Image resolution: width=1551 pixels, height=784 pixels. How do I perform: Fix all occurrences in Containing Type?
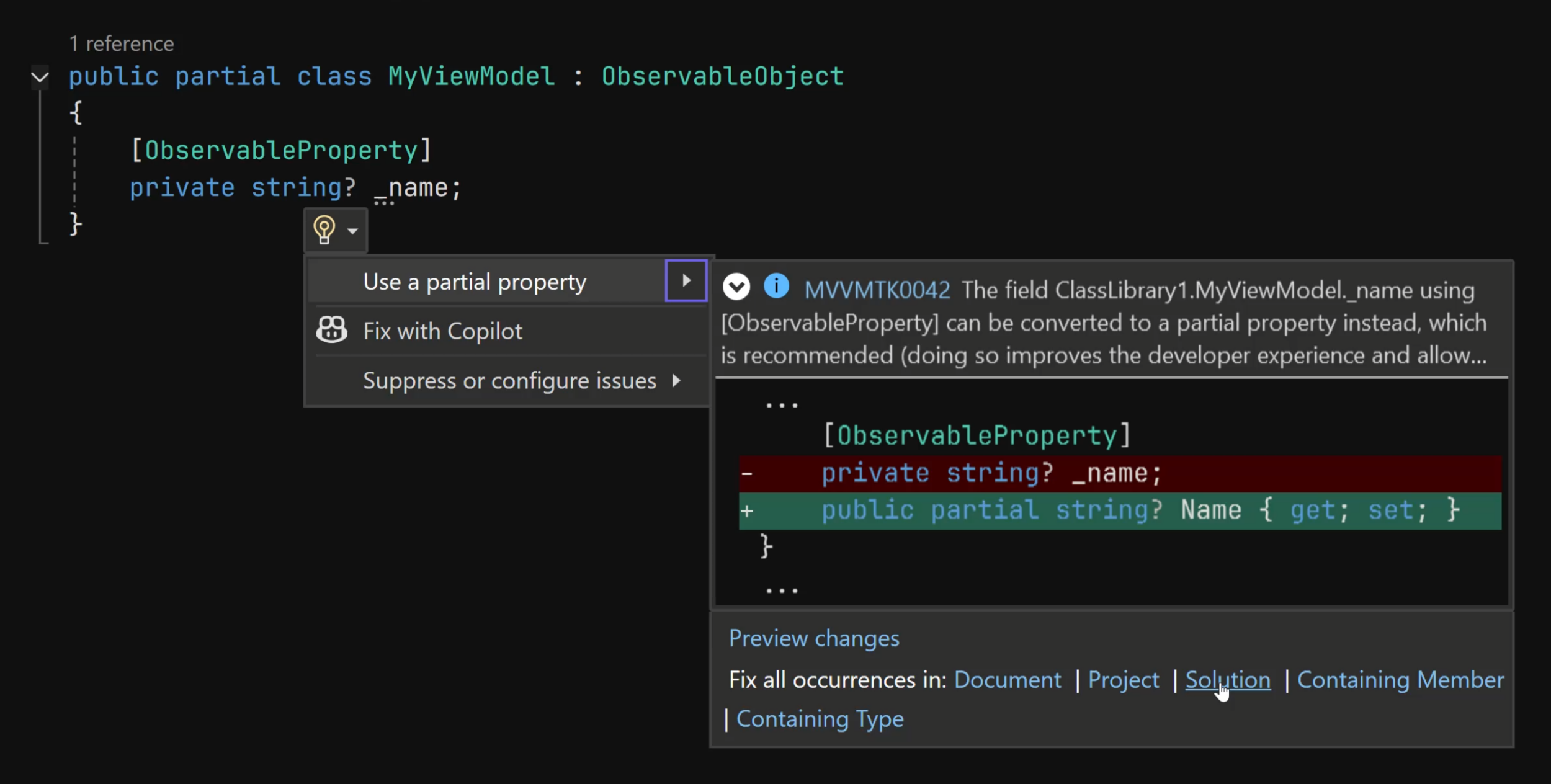[x=820, y=719]
